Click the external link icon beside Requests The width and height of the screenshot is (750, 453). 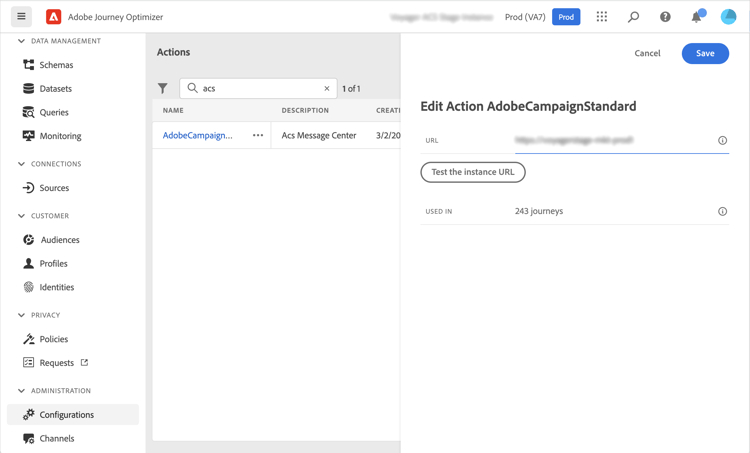click(x=85, y=363)
